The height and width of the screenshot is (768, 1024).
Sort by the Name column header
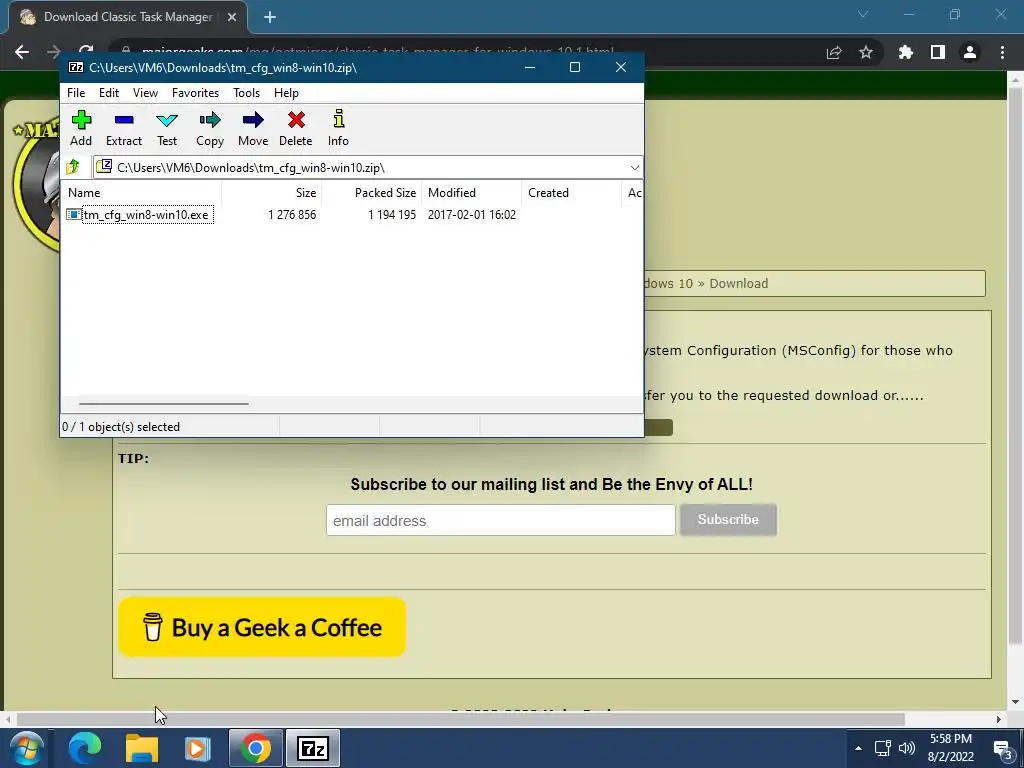tap(141, 193)
